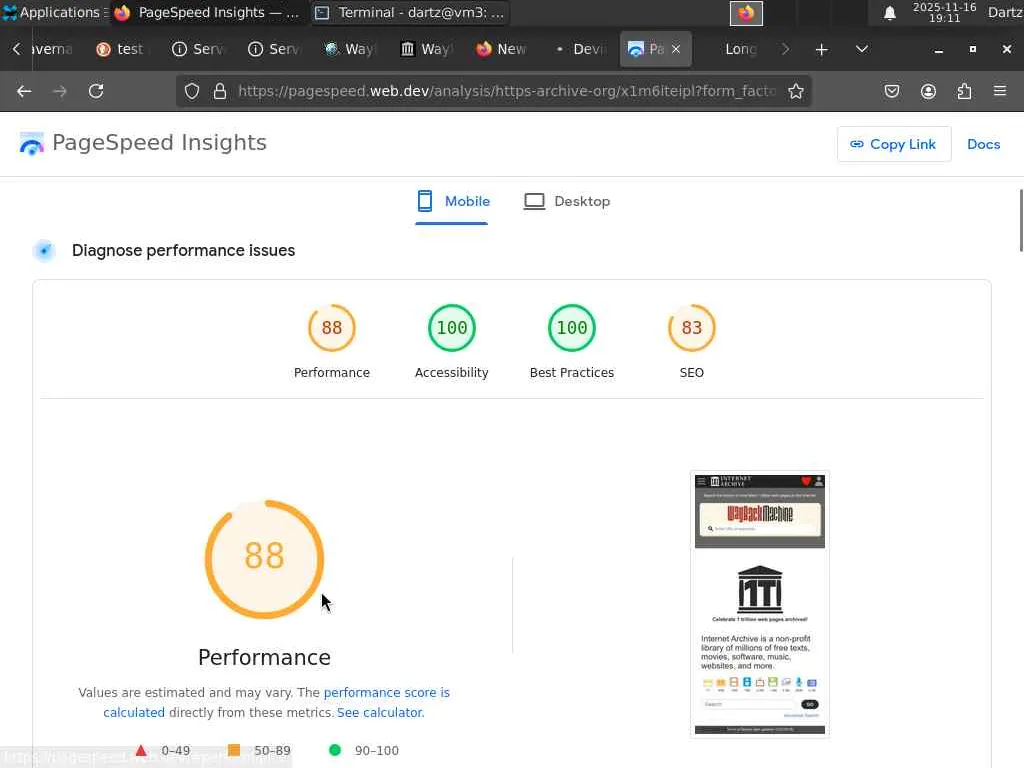Click the 'Performance' heading below large gauge

point(264,658)
